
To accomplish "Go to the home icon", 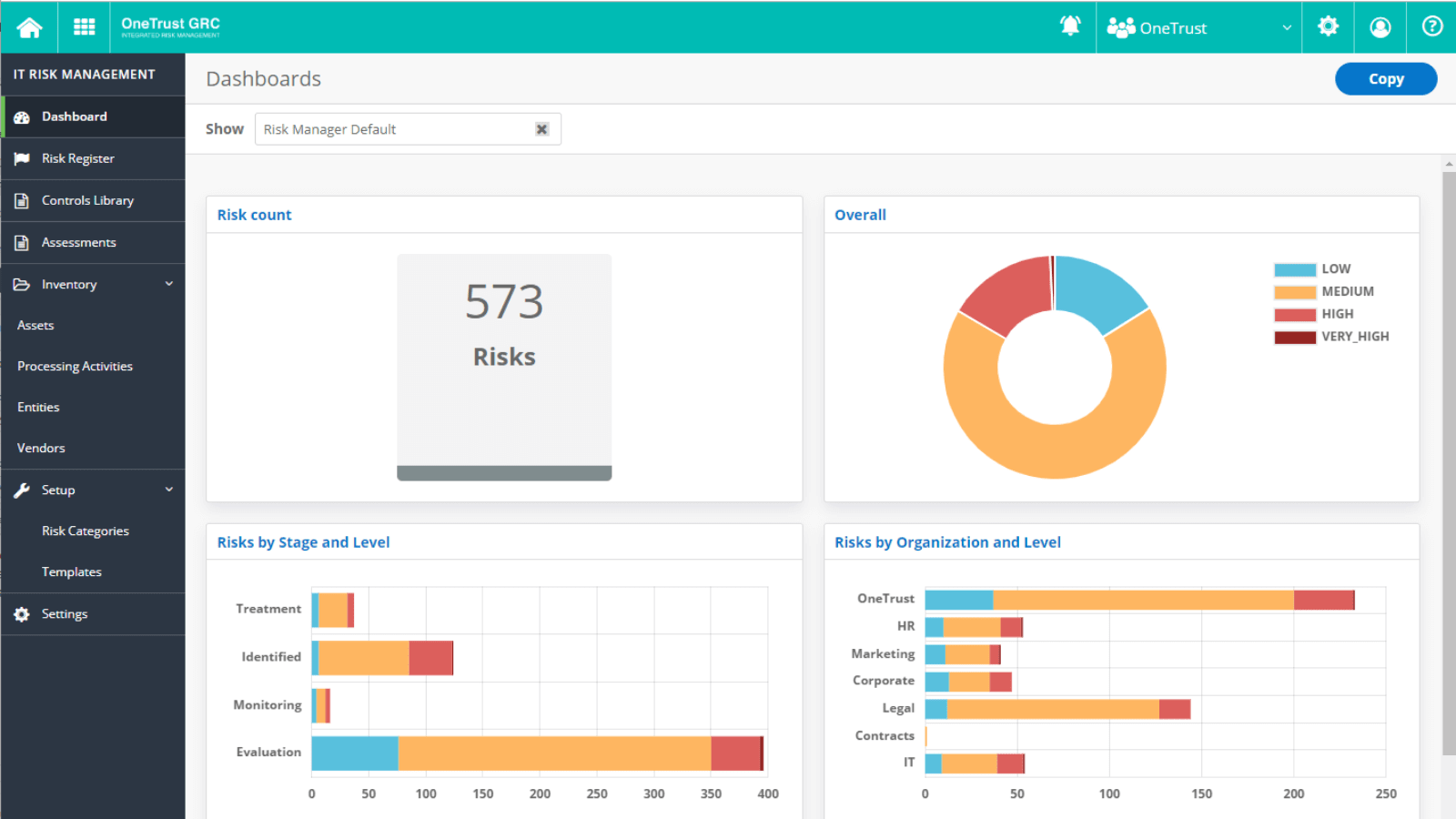I will pos(29,27).
